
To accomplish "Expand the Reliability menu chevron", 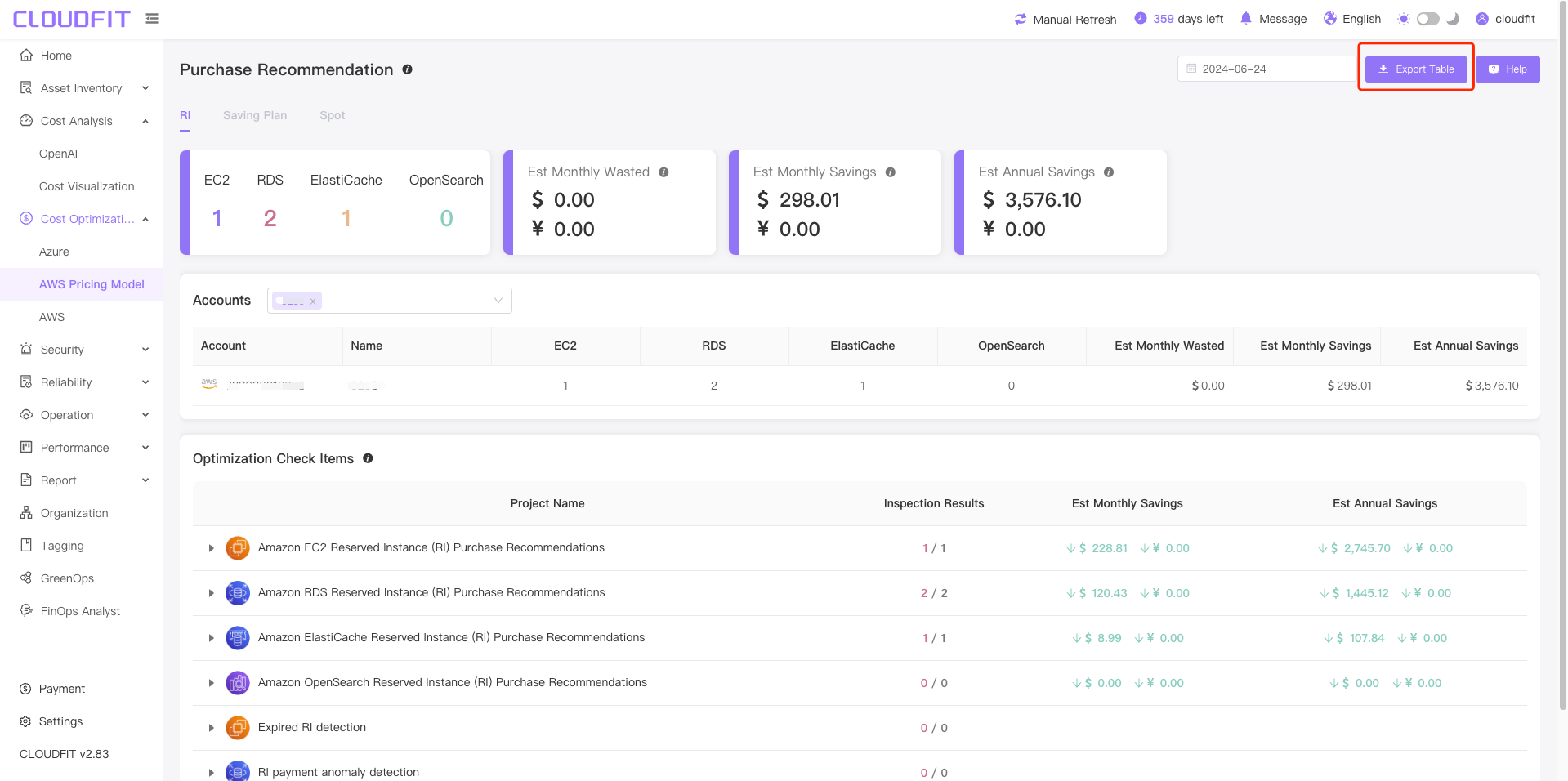I will [145, 382].
